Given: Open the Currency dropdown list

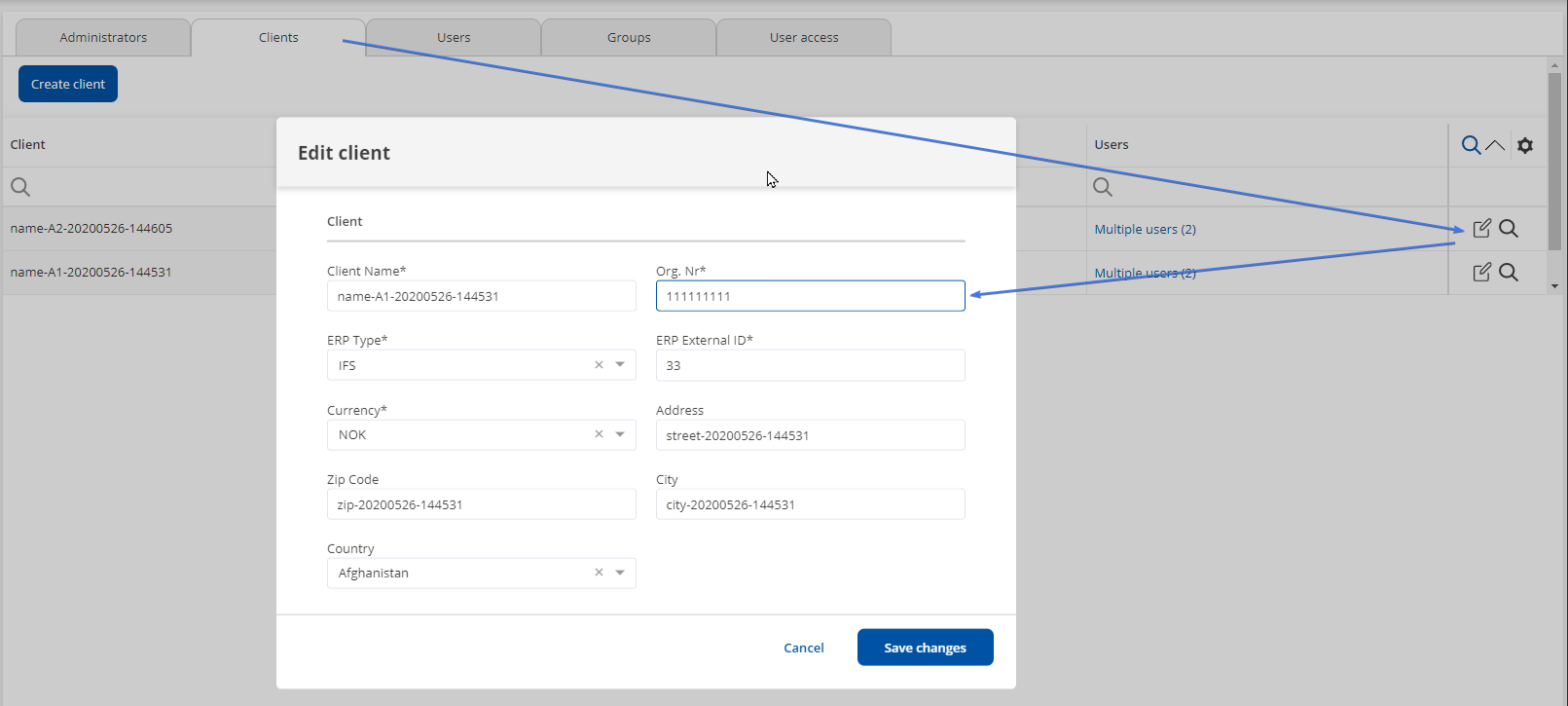Looking at the screenshot, I should tap(620, 434).
